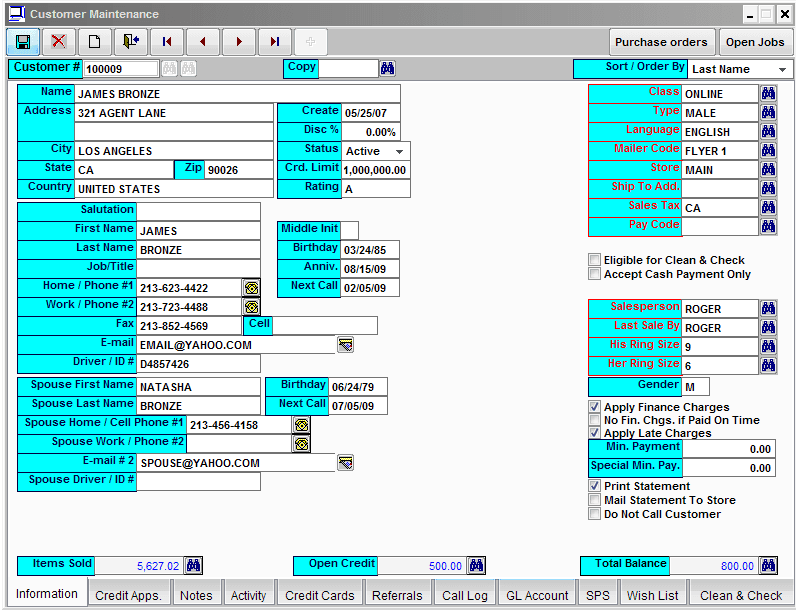Click the Open Jobs button

pos(755,42)
